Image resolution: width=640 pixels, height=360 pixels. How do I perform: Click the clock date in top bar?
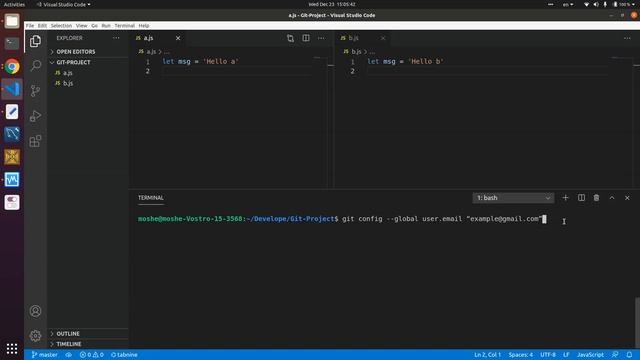pyautogui.click(x=332, y=4)
